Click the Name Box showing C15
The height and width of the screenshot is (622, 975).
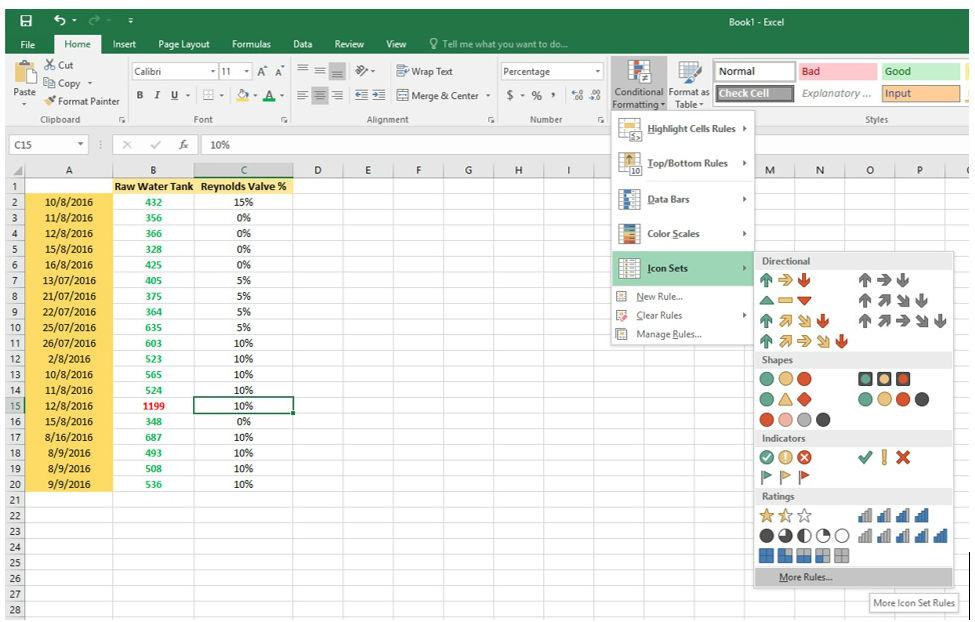click(x=49, y=145)
